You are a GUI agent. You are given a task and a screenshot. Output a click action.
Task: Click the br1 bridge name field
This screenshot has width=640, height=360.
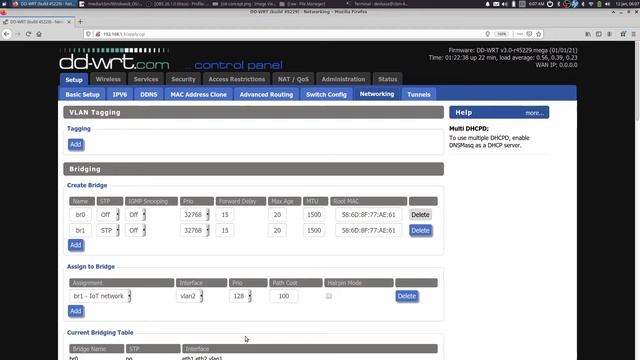[x=80, y=231]
